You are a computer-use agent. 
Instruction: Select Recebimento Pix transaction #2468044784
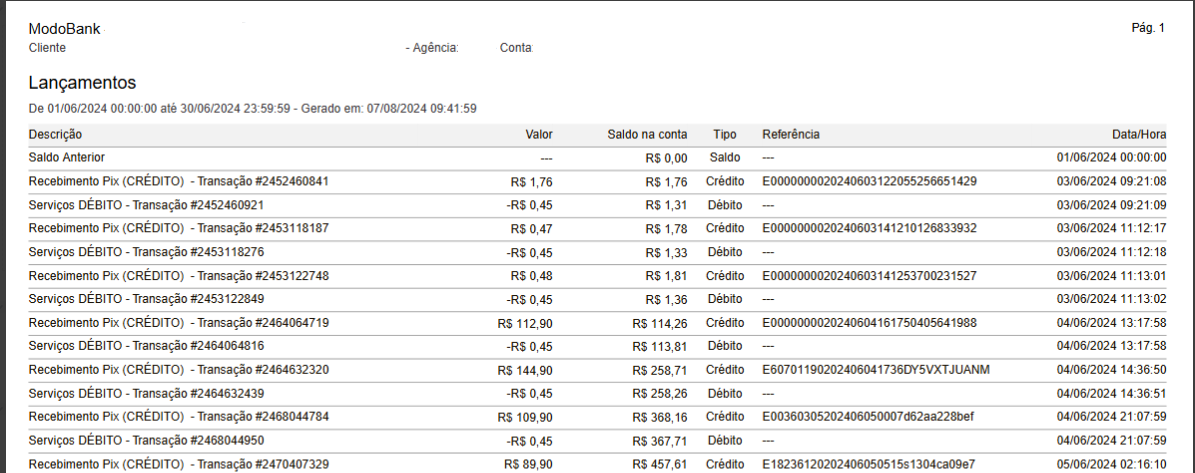179,417
